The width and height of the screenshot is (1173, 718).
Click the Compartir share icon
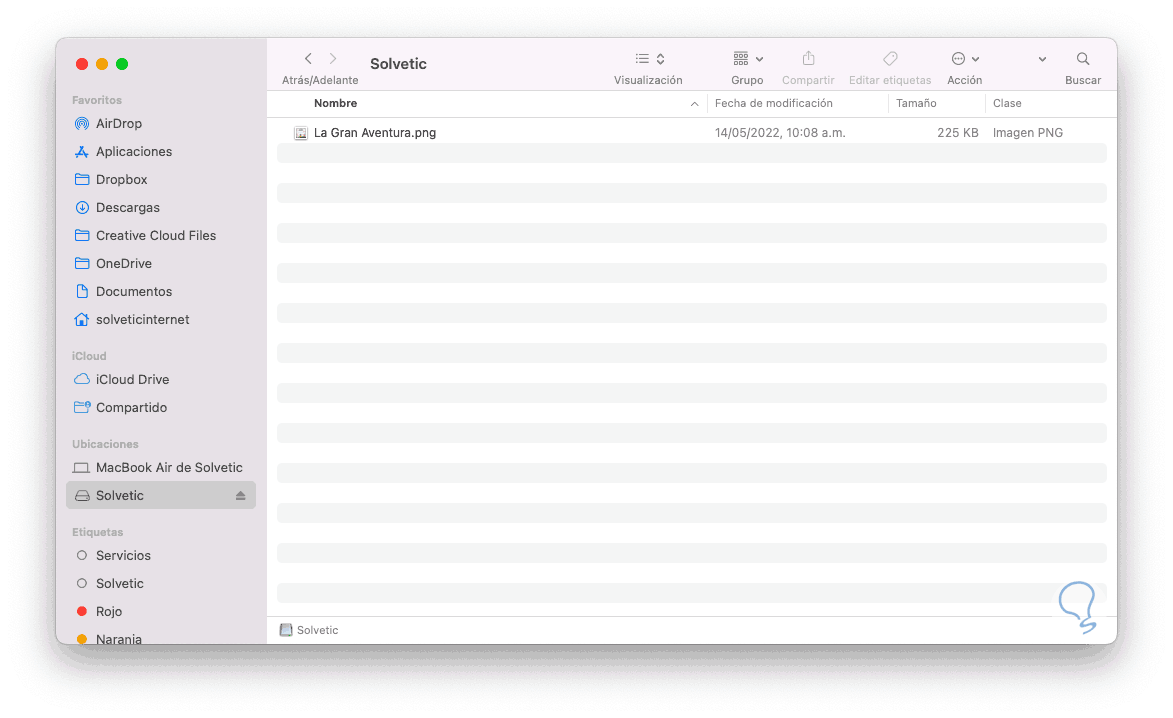808,58
